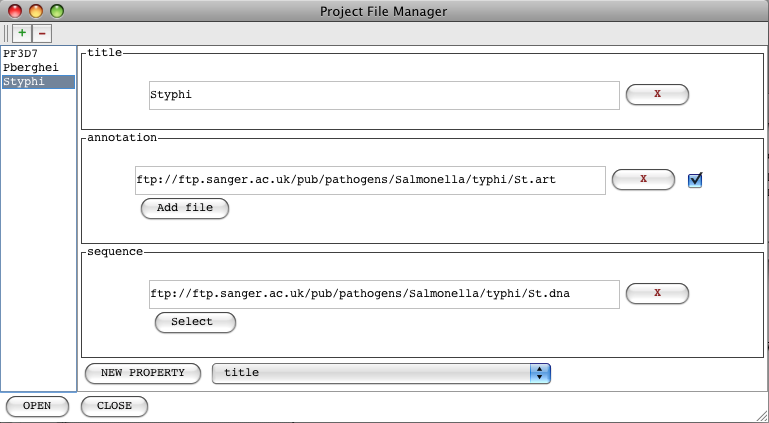Click the OPEN button
This screenshot has width=769, height=423.
[x=37, y=406]
